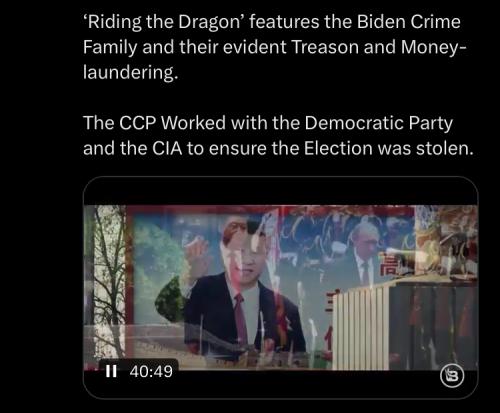Click the 'Riding the Dragon' opening line
500x413 pixels.
tap(272, 22)
